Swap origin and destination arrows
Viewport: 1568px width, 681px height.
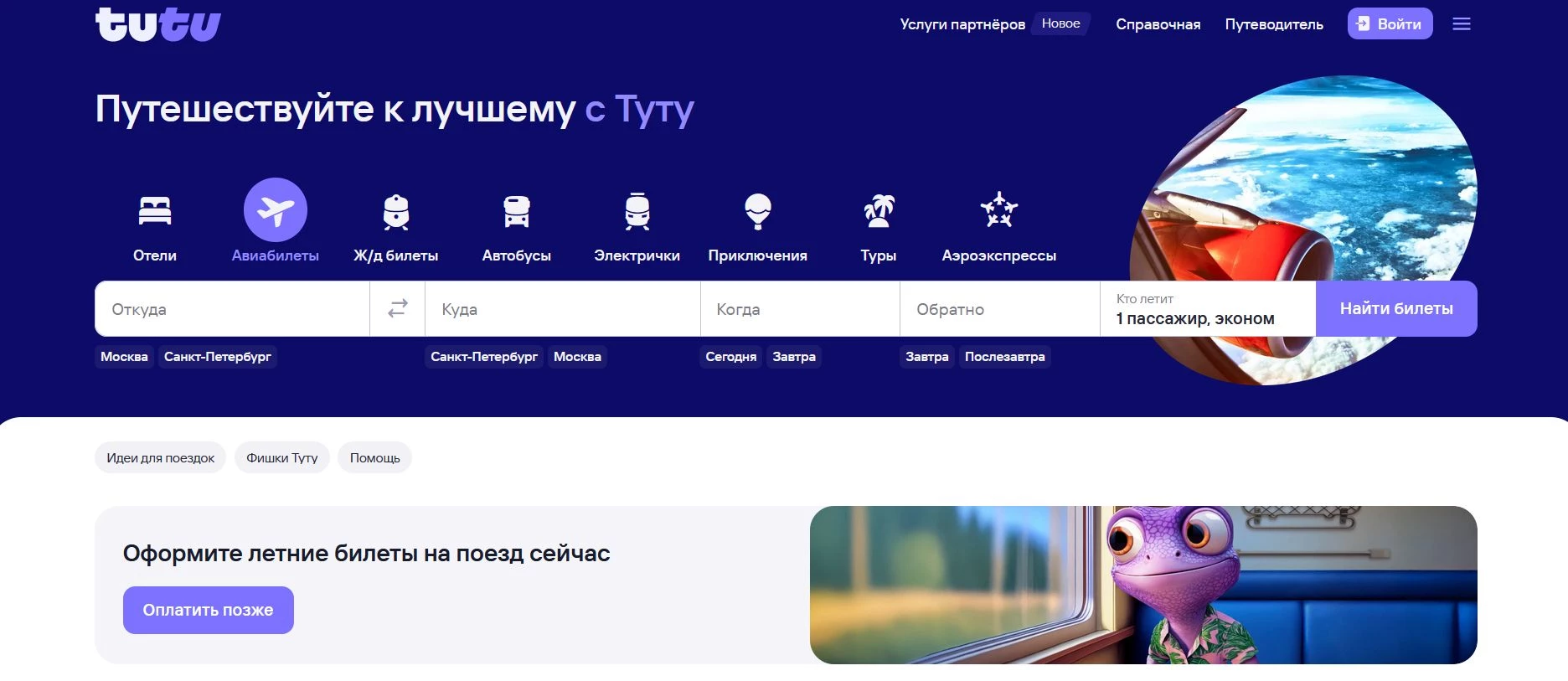pos(398,308)
